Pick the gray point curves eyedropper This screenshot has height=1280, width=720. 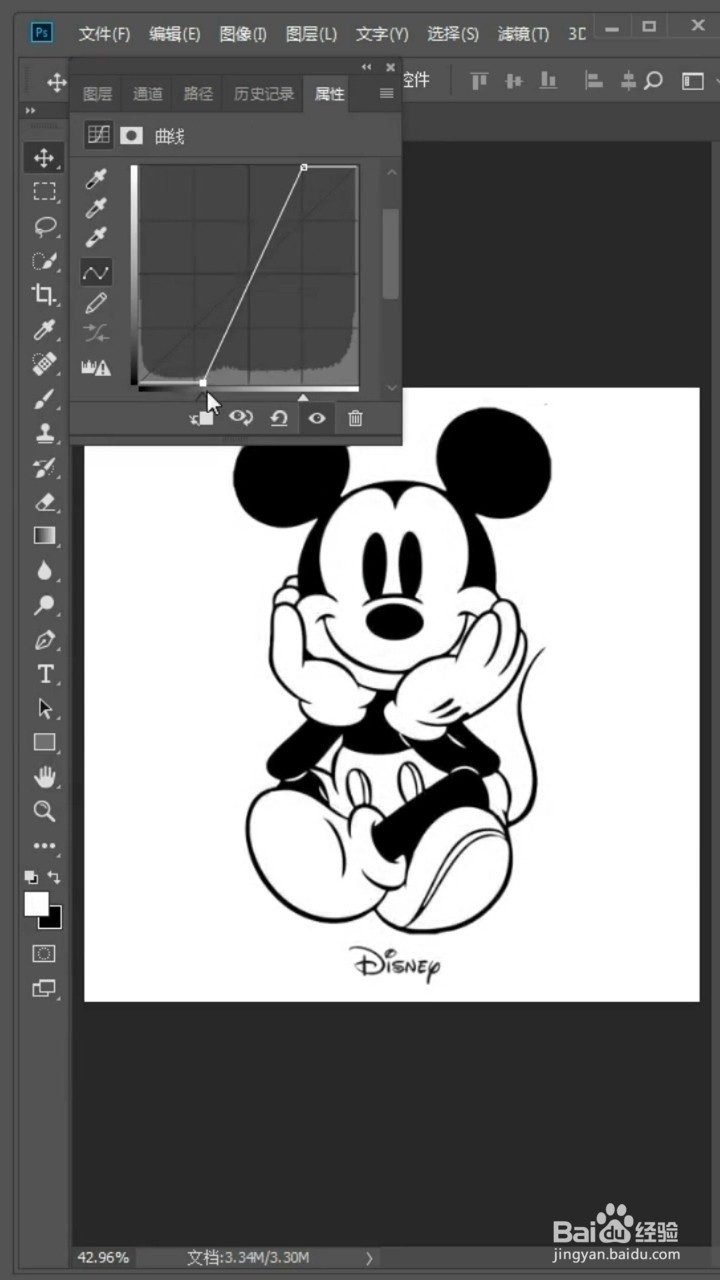[97, 209]
